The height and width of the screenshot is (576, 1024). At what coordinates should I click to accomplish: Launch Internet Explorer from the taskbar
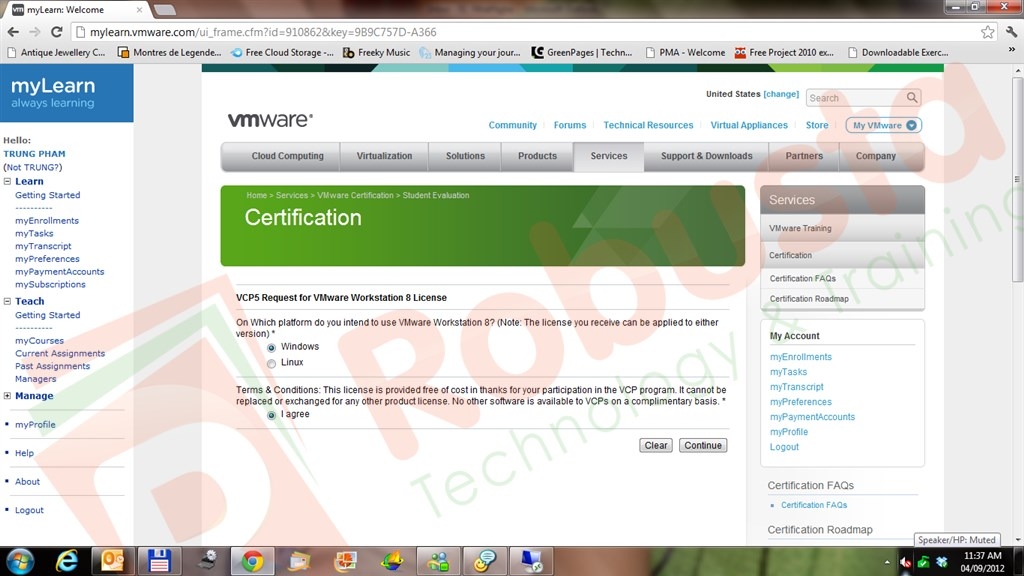coord(67,561)
